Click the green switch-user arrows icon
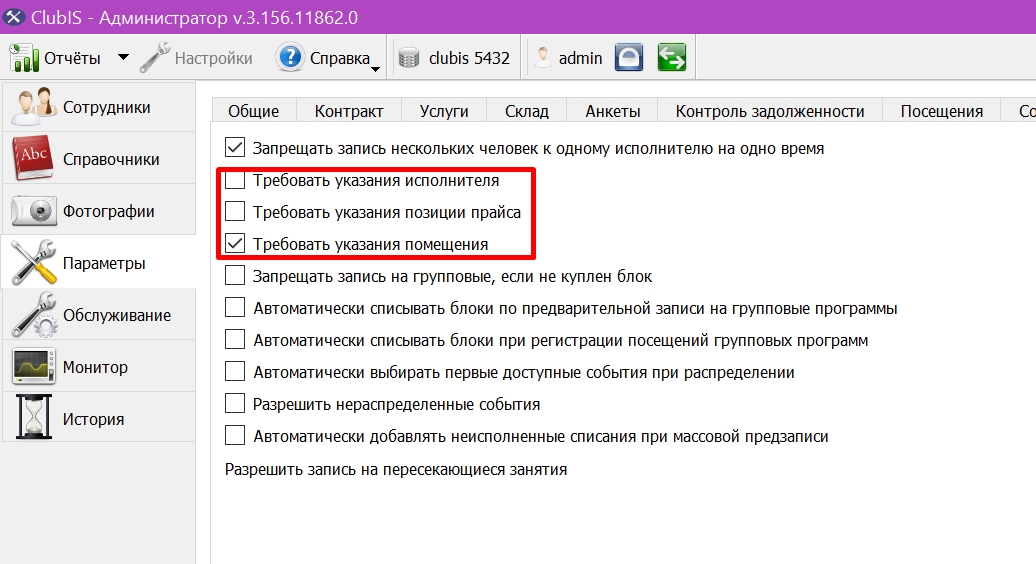The height and width of the screenshot is (564, 1036). 672,57
